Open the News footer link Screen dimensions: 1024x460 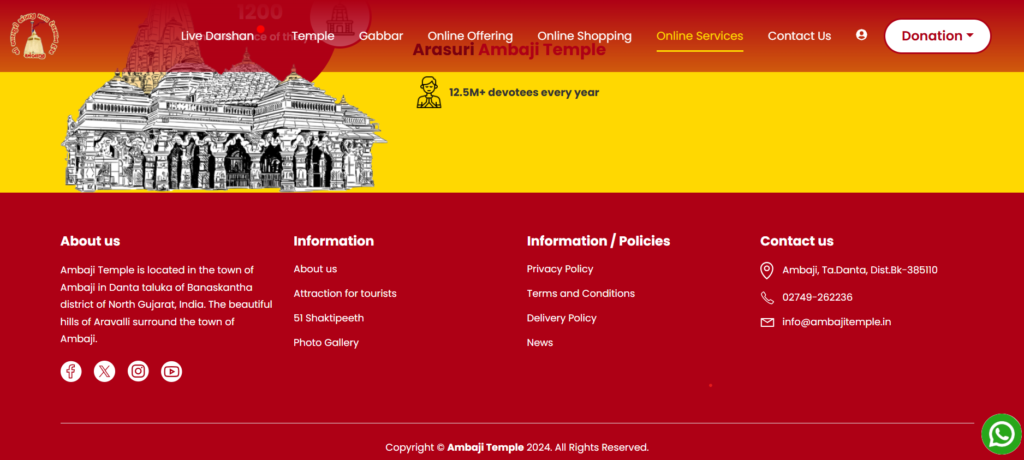539,342
